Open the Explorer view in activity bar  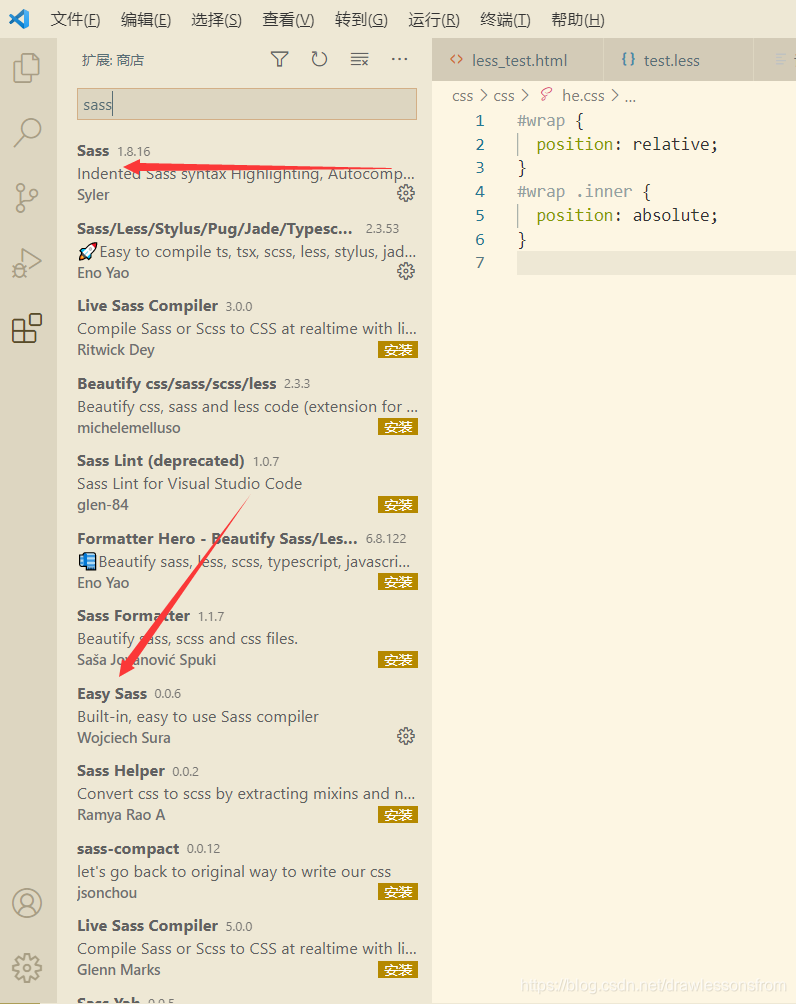tap(27, 67)
